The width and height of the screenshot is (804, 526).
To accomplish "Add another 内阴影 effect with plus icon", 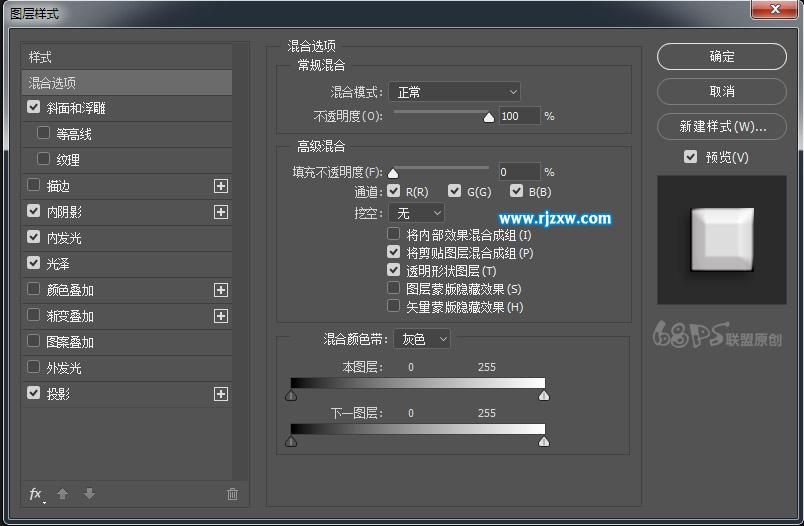I will [221, 212].
